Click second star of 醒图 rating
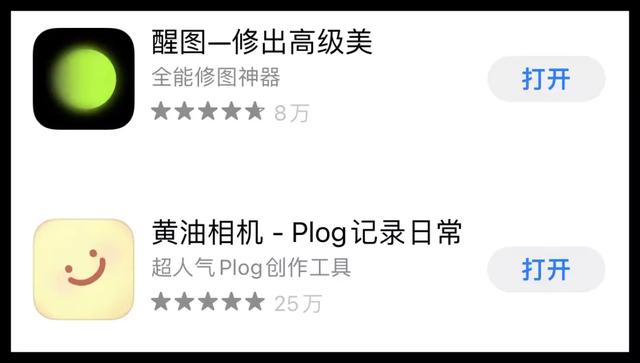The image size is (640, 363). click(184, 111)
